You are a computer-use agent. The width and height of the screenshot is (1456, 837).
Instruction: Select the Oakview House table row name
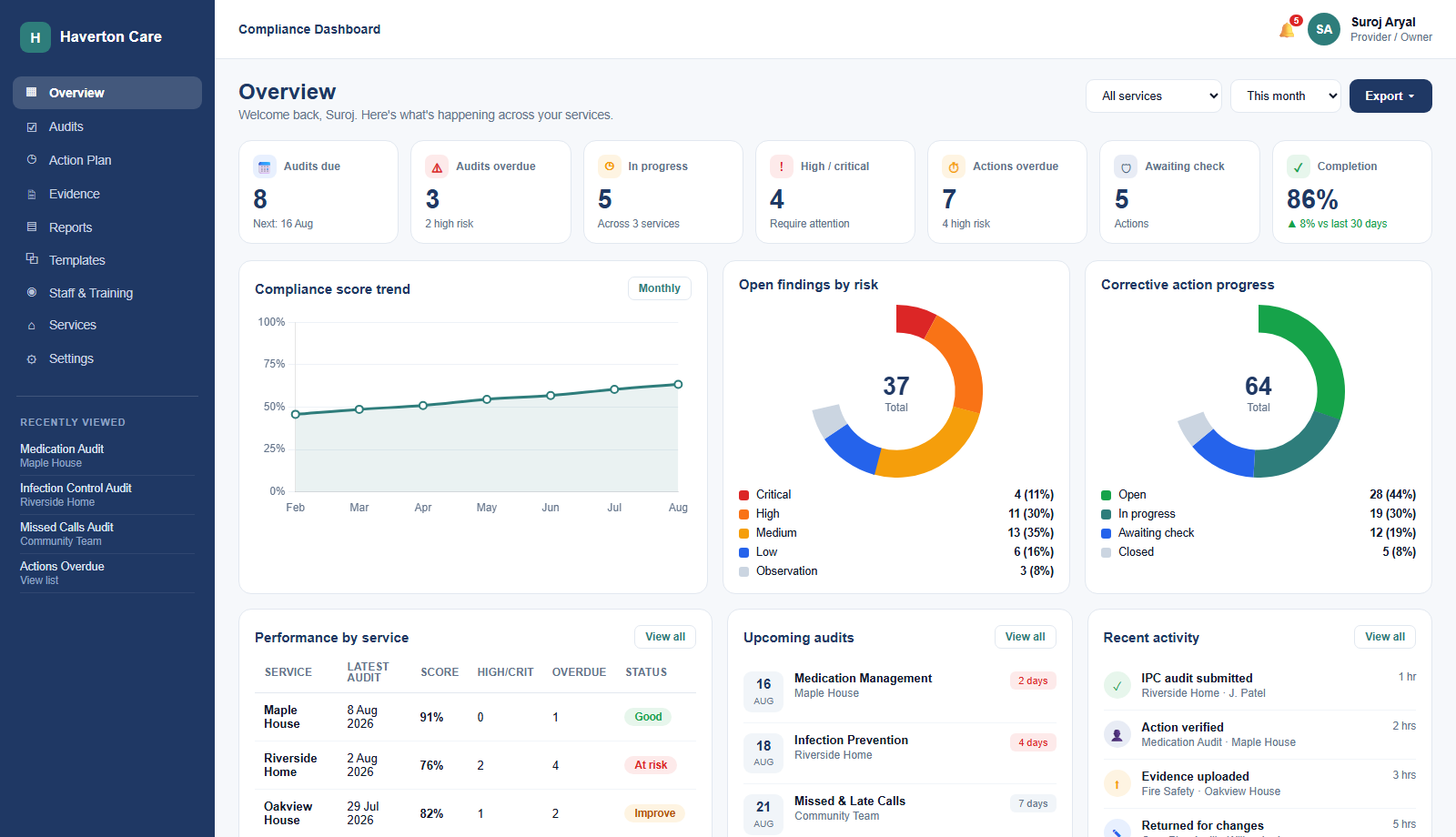click(x=288, y=813)
